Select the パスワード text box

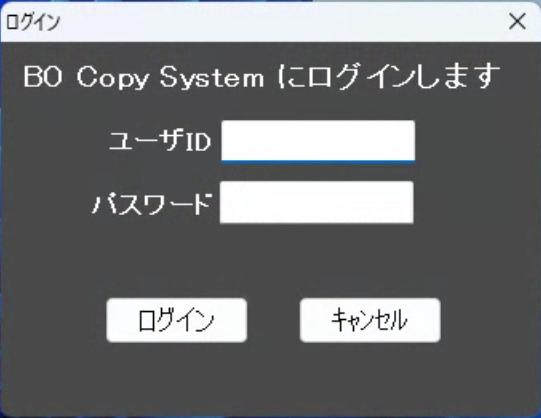317,202
